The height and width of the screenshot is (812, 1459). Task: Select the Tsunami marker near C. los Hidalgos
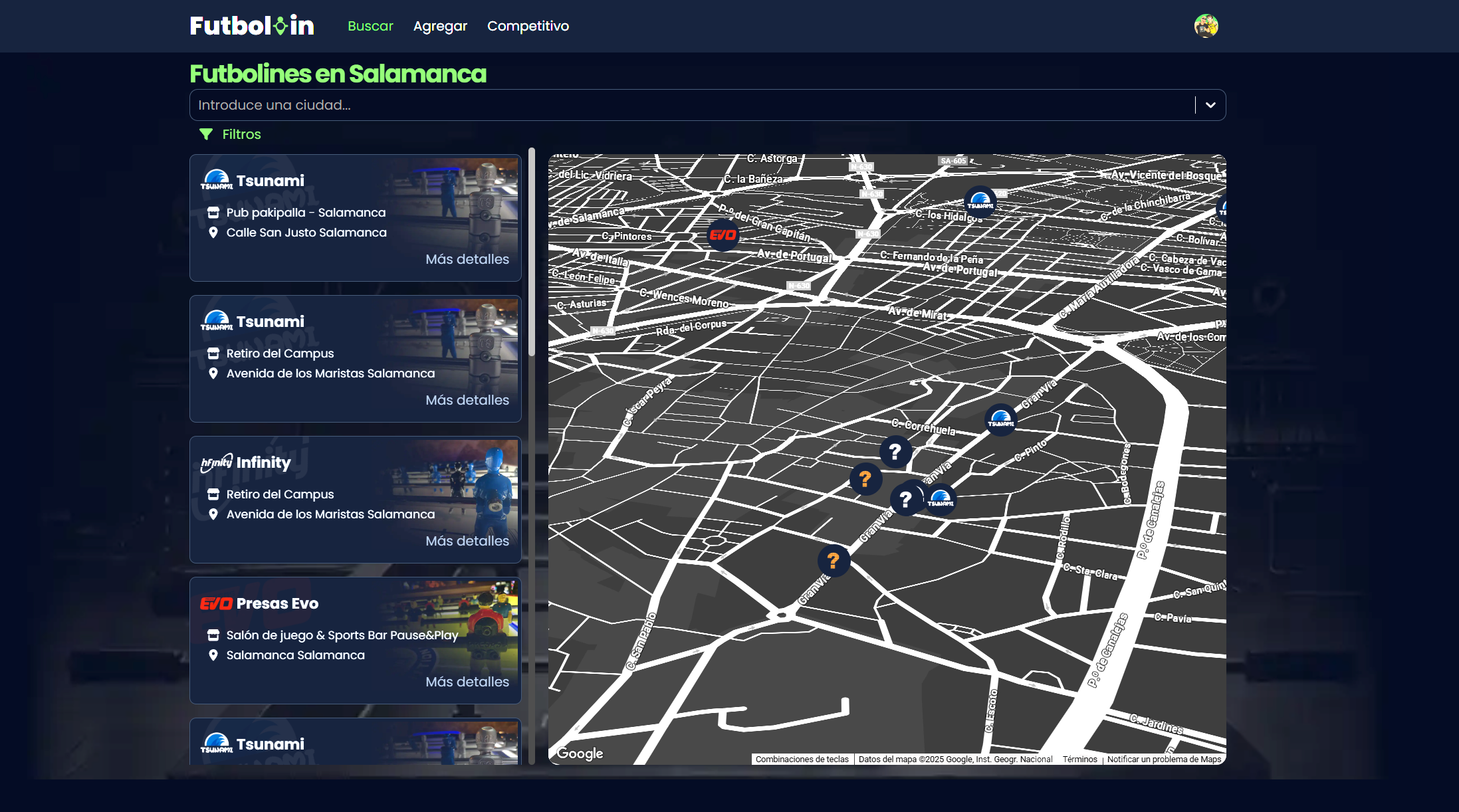point(980,201)
